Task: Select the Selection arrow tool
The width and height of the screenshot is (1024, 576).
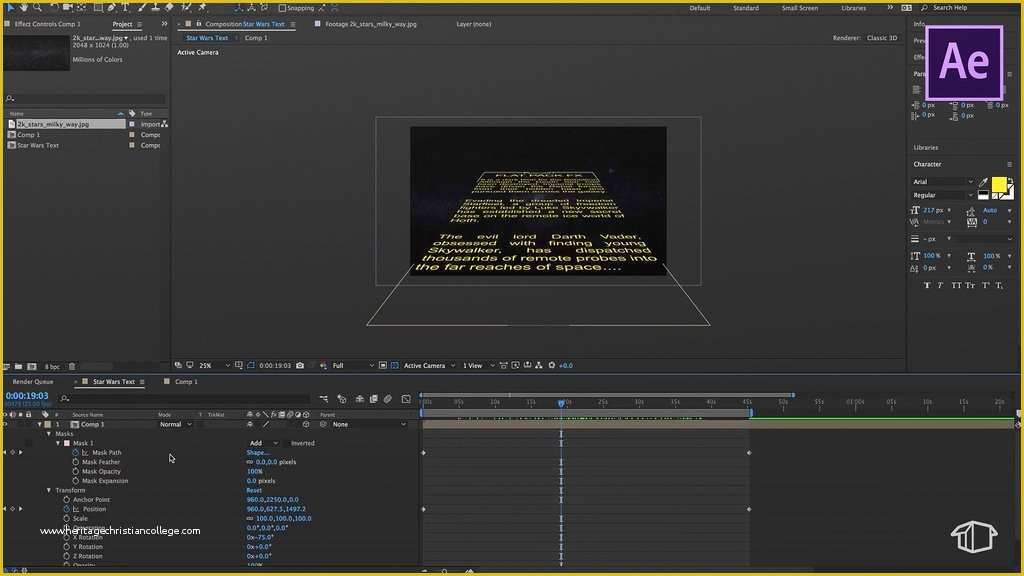Action: 10,7
